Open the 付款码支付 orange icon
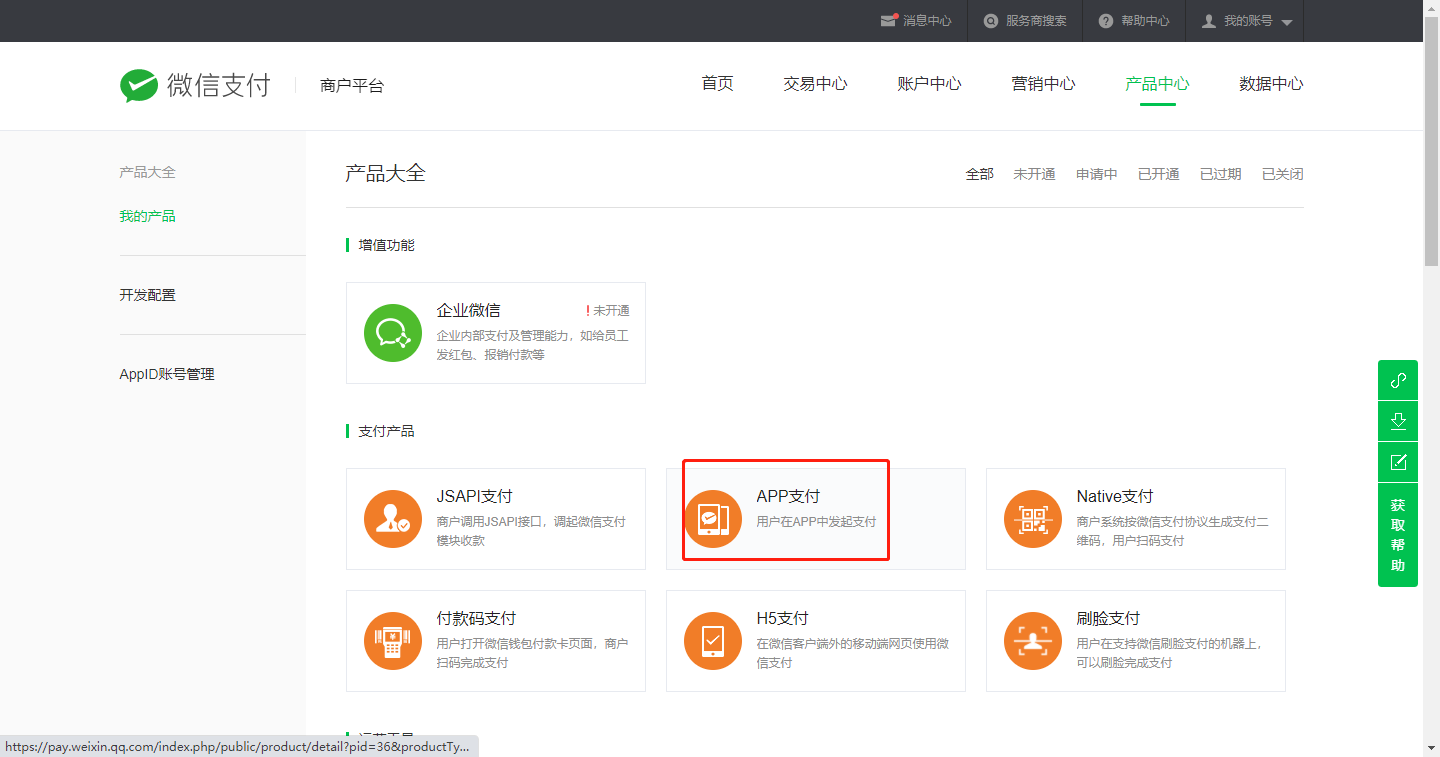This screenshot has height=757, width=1440. tap(393, 641)
